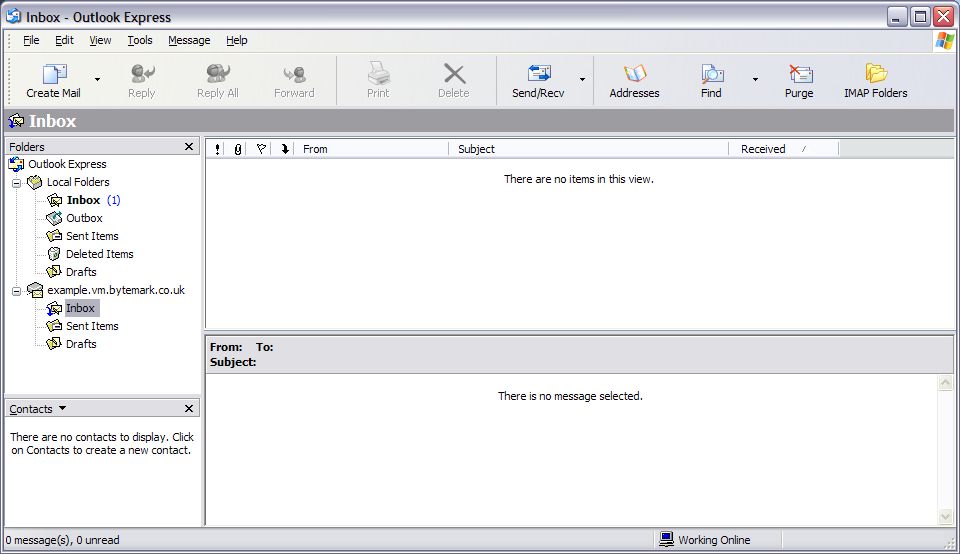The height and width of the screenshot is (554, 960).
Task: Close the Folders pane
Action: tap(189, 147)
